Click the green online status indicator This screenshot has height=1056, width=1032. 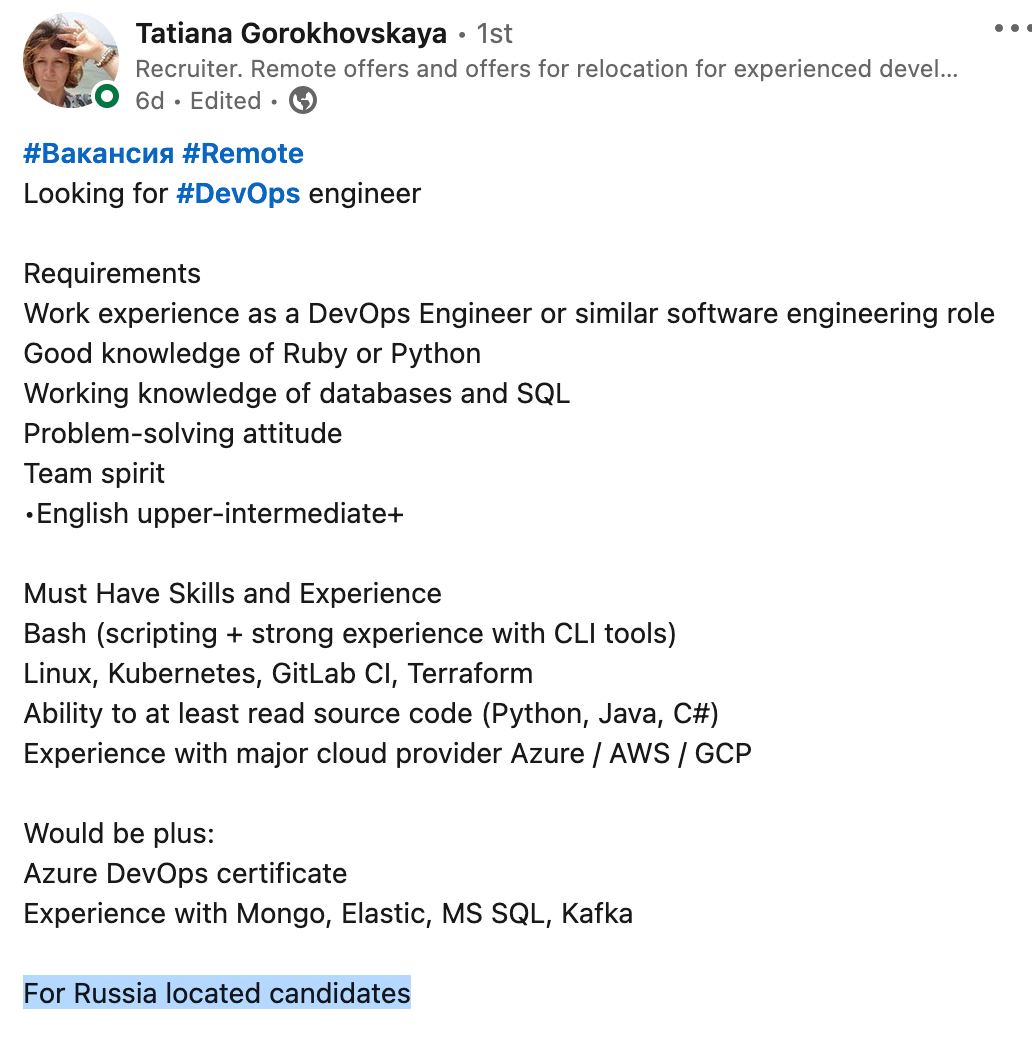pyautogui.click(x=106, y=96)
